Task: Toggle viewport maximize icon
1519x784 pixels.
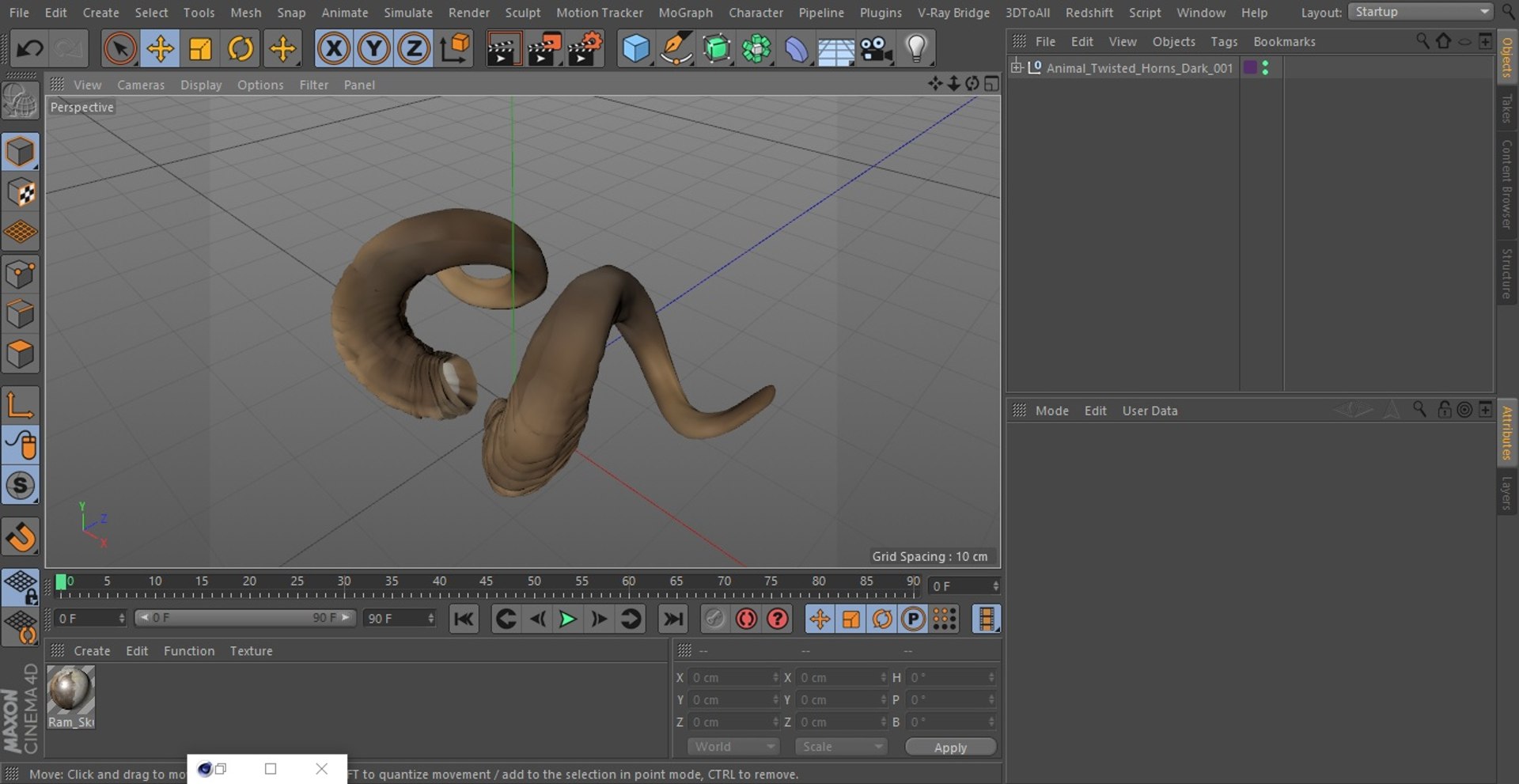Action: click(x=991, y=83)
